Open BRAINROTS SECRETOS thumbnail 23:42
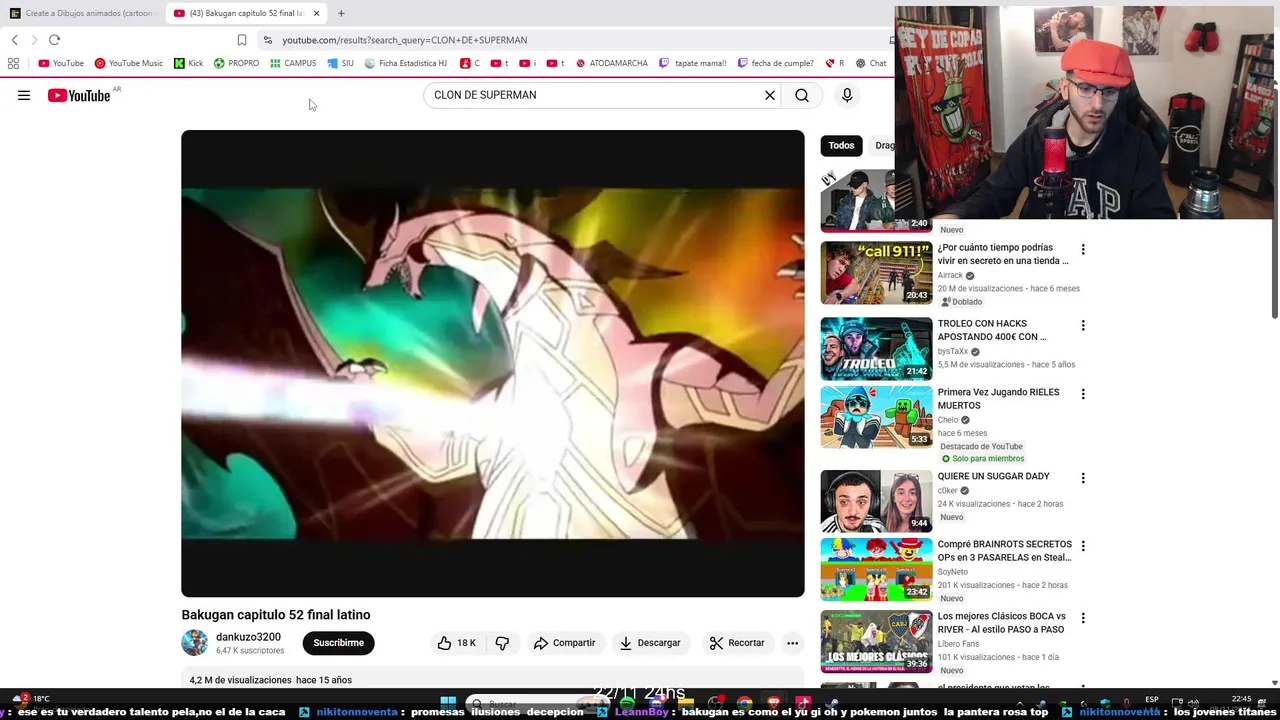Screen dimensions: 1280x720 [x=876, y=569]
